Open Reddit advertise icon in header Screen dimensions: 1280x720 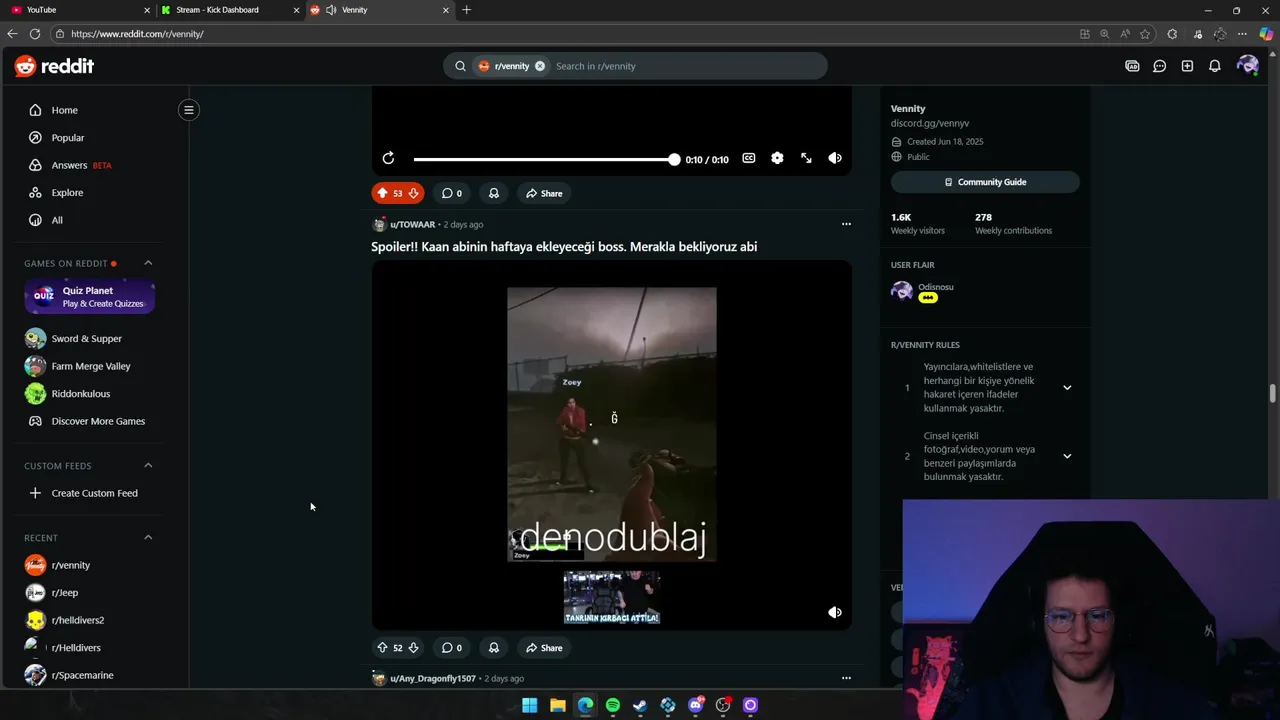coord(1132,66)
